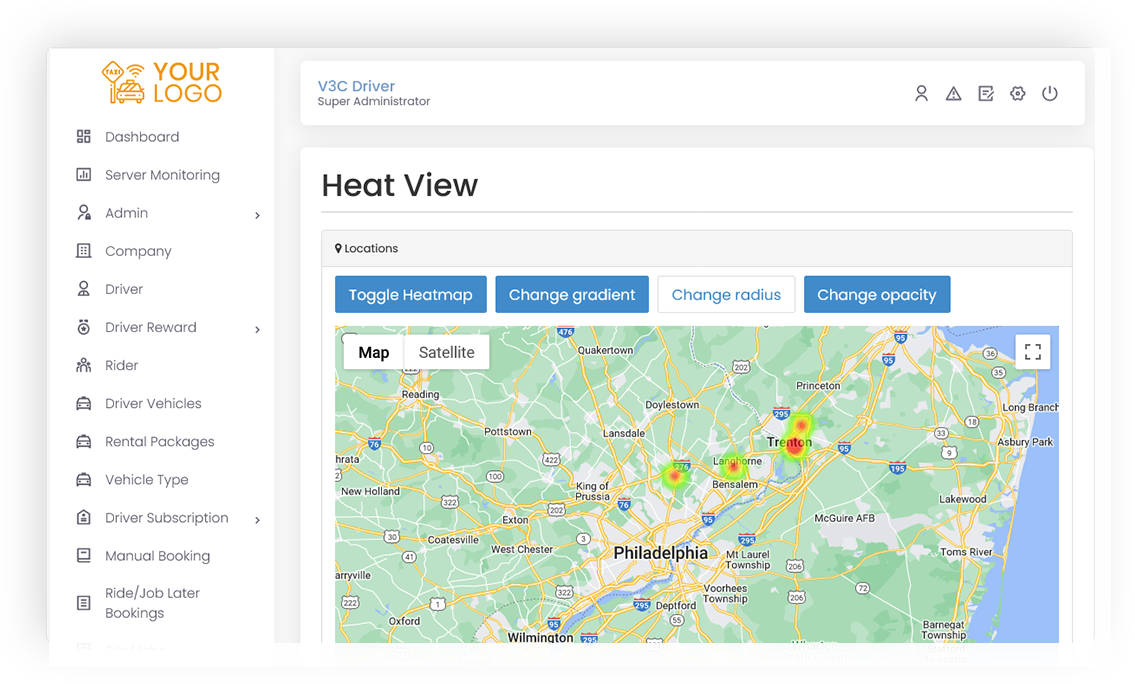Open the Company menu item
The image size is (1135, 684).
click(138, 251)
